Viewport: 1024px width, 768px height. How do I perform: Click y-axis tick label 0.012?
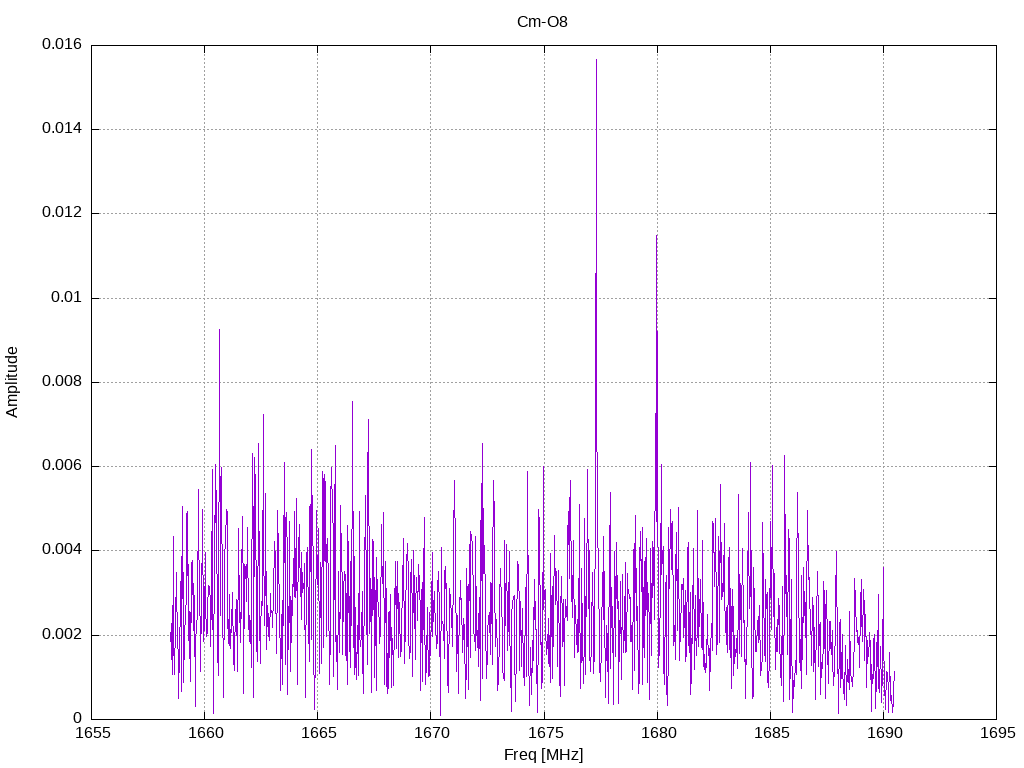coord(62,213)
